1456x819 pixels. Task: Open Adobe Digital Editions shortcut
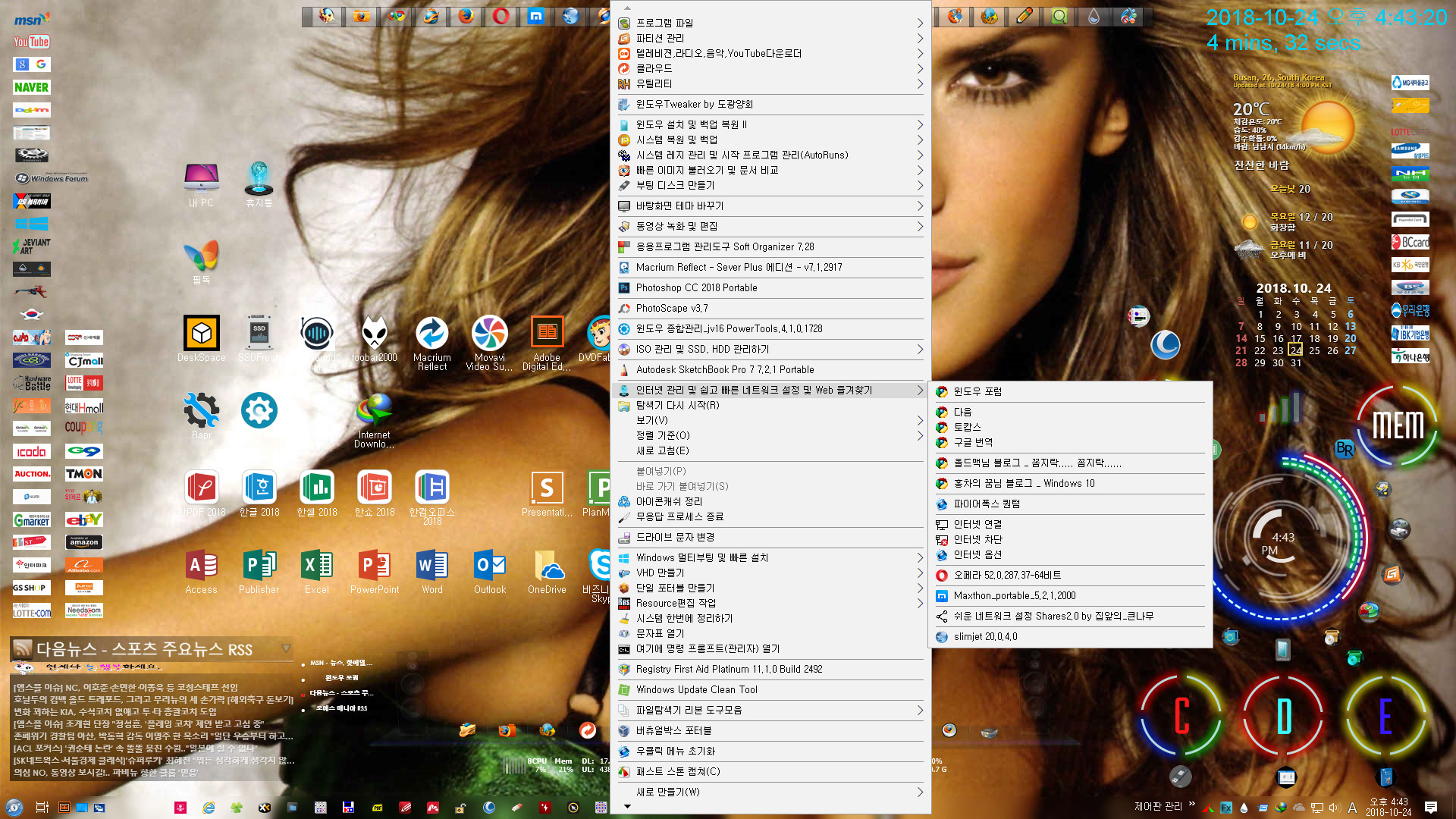(x=547, y=343)
